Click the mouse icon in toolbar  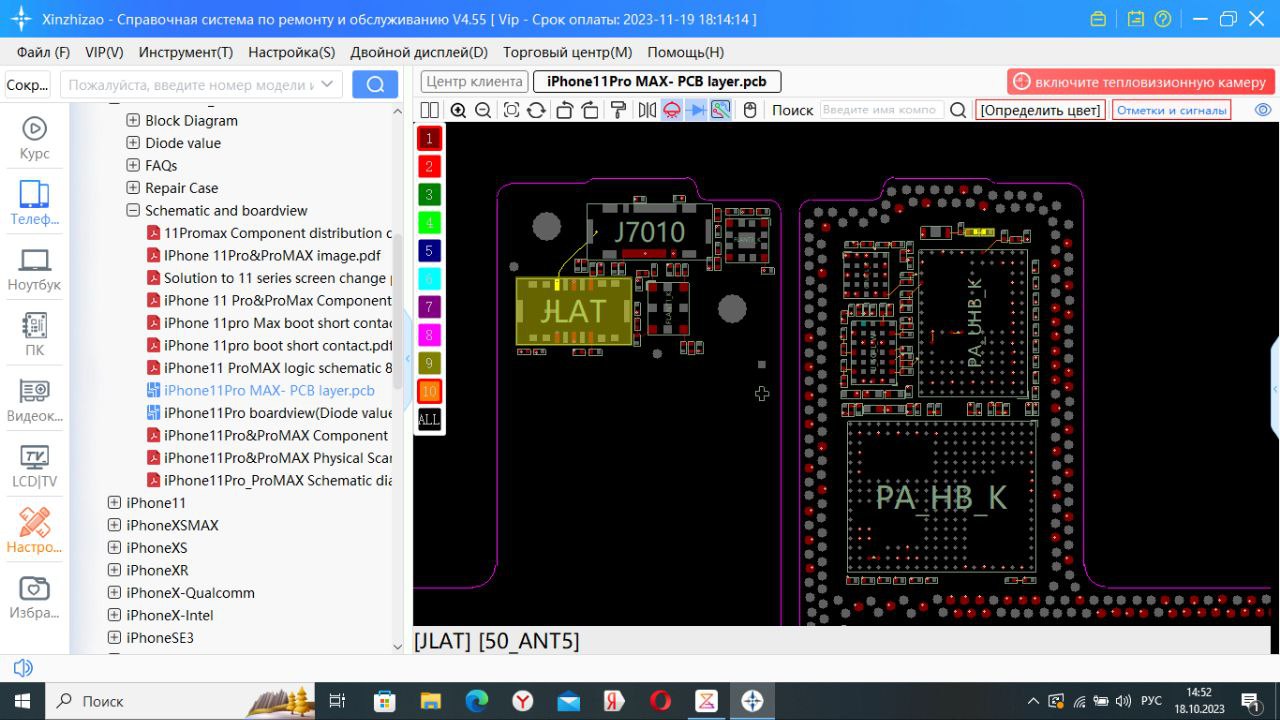coord(750,110)
